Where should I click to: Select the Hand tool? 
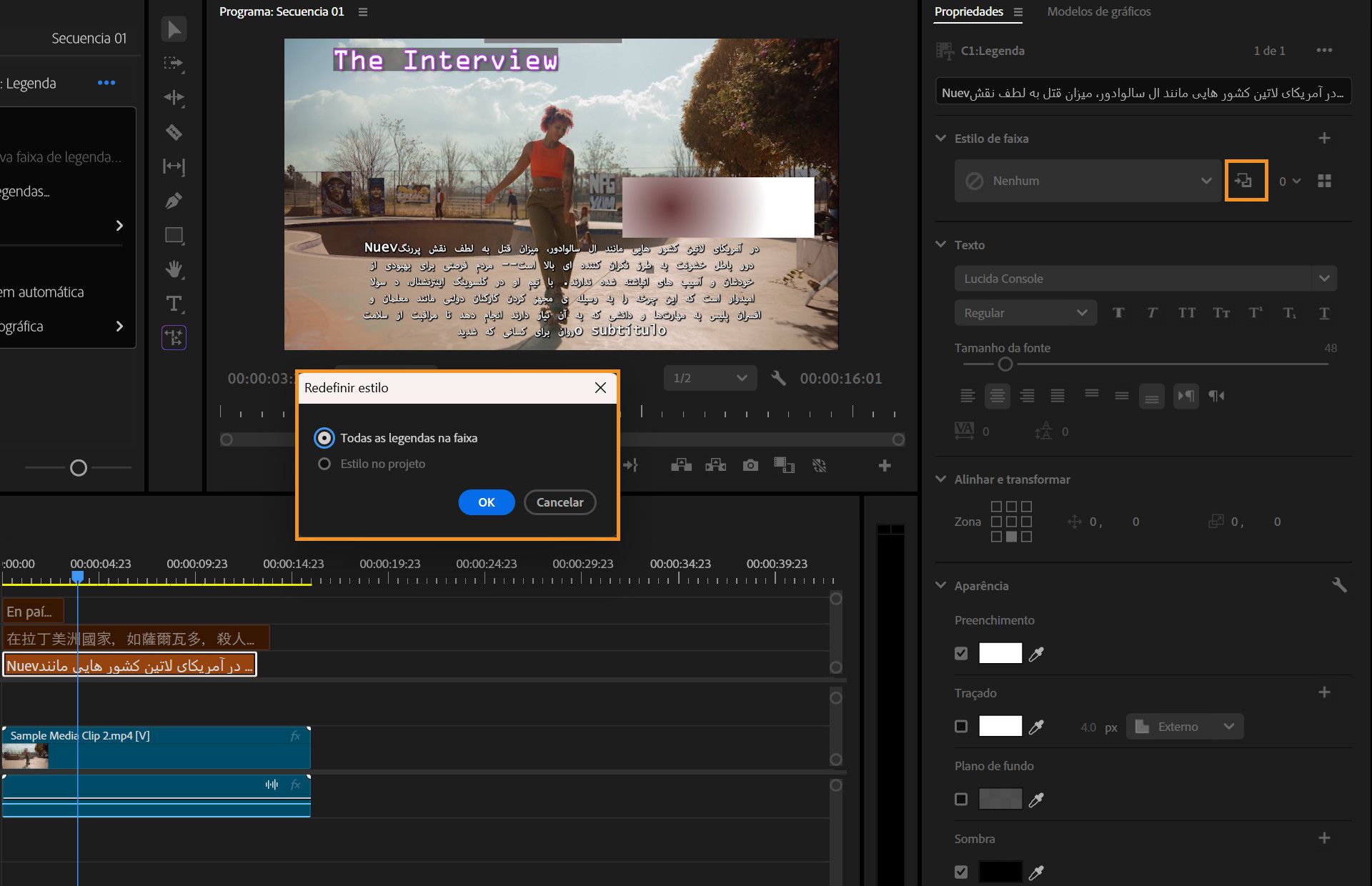[174, 269]
